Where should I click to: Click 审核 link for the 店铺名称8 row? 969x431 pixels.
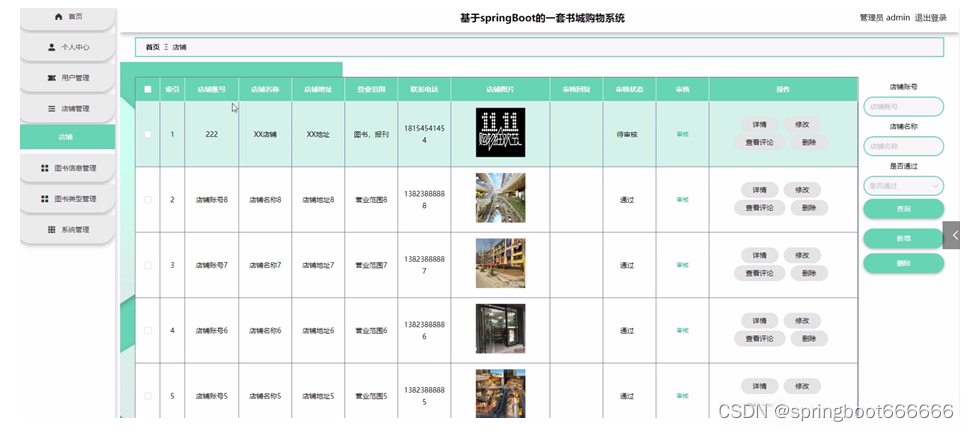[682, 200]
